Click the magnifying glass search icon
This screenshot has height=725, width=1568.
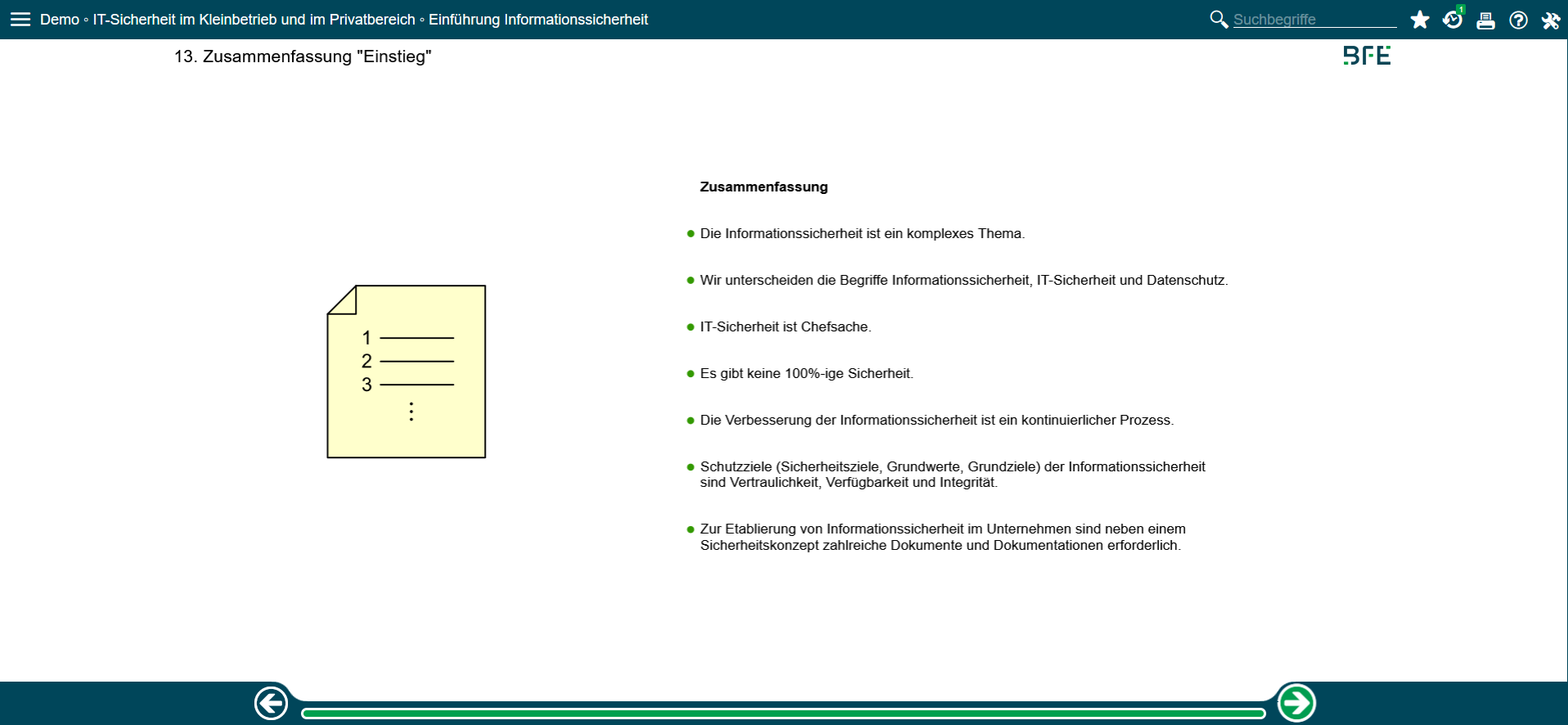1218,19
